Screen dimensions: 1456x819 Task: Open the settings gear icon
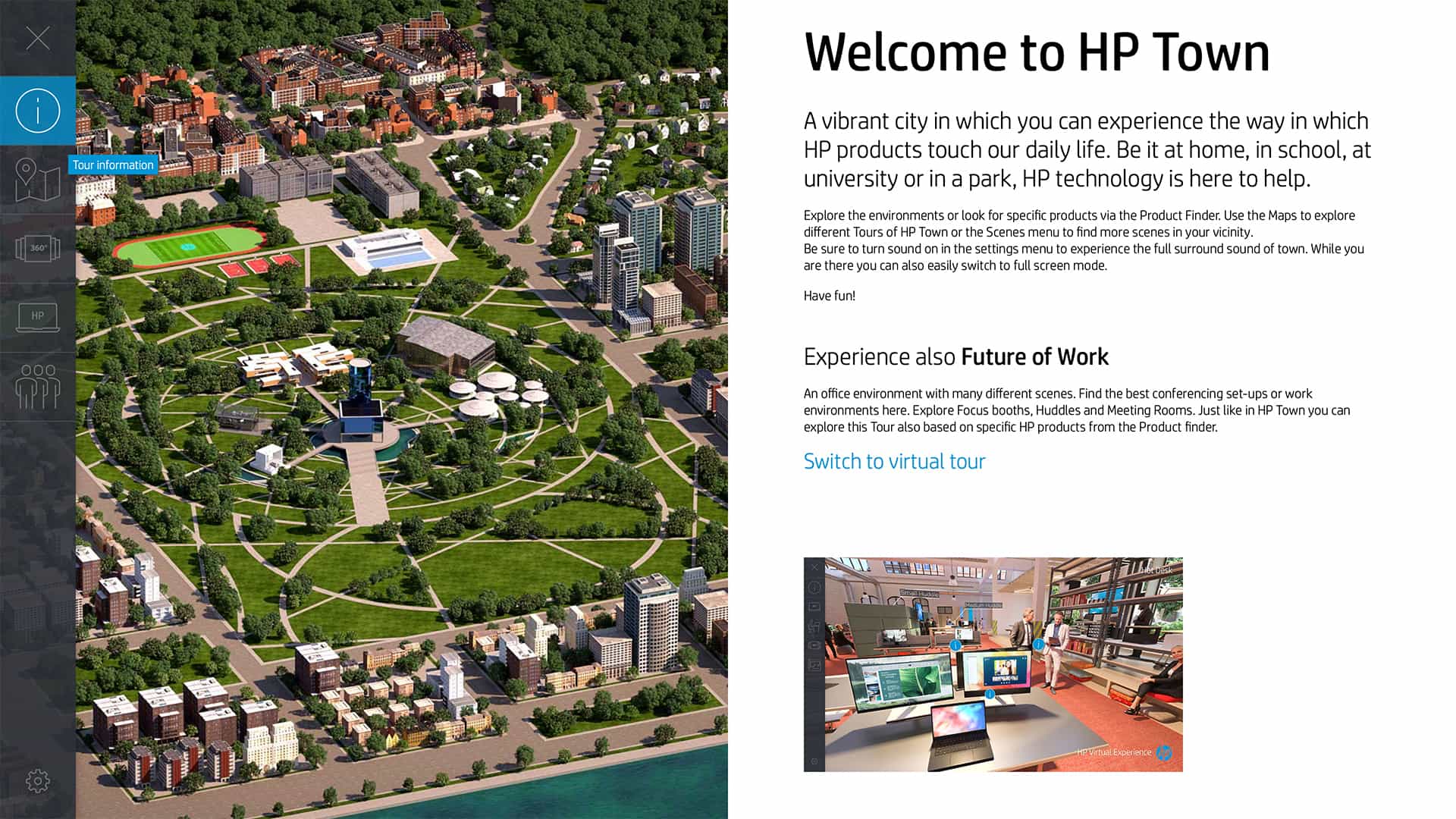tap(37, 780)
